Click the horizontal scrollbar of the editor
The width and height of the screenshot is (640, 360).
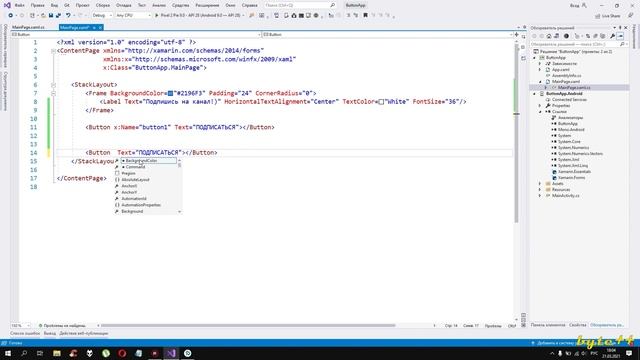tap(248, 326)
